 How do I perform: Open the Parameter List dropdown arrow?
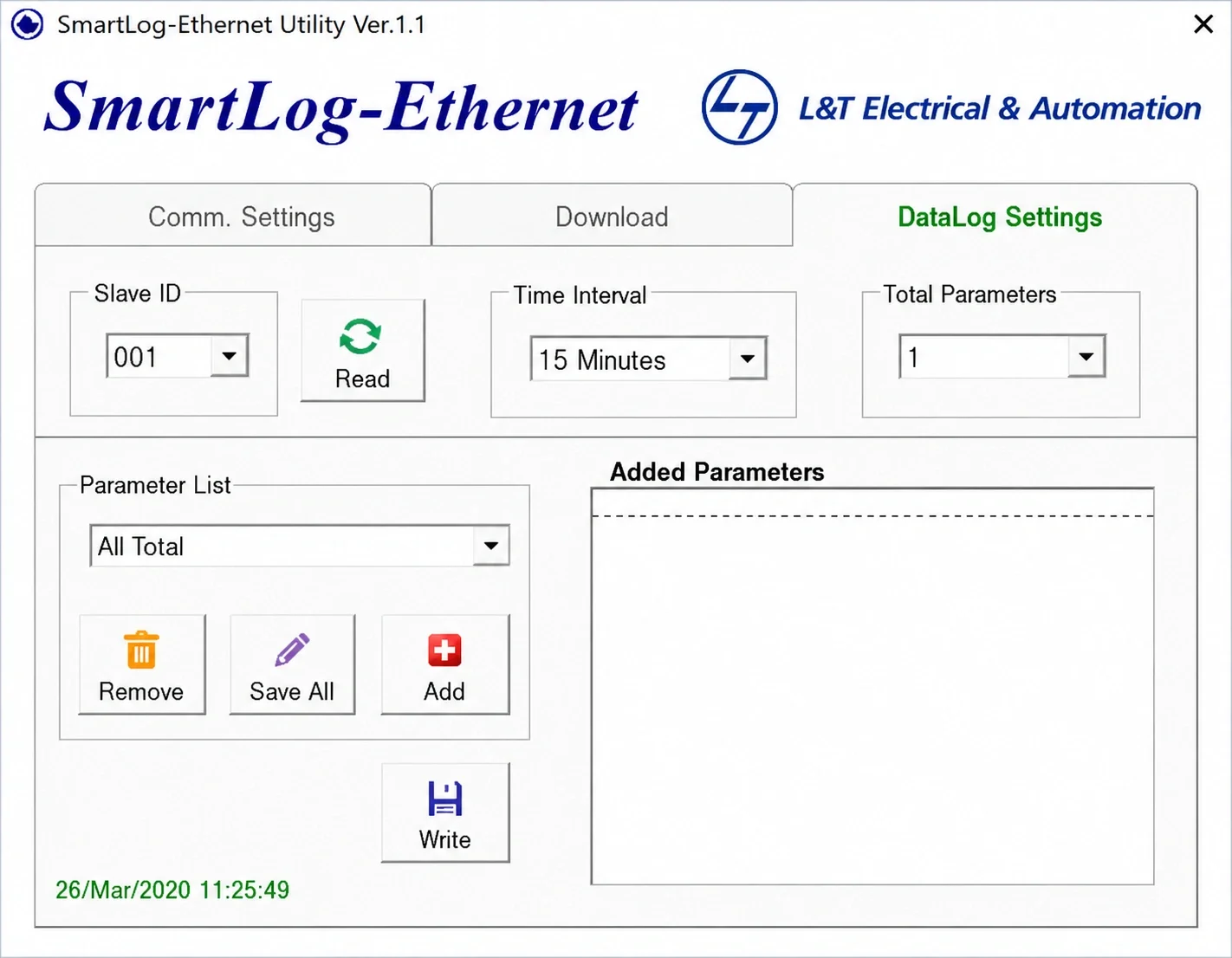pos(491,546)
